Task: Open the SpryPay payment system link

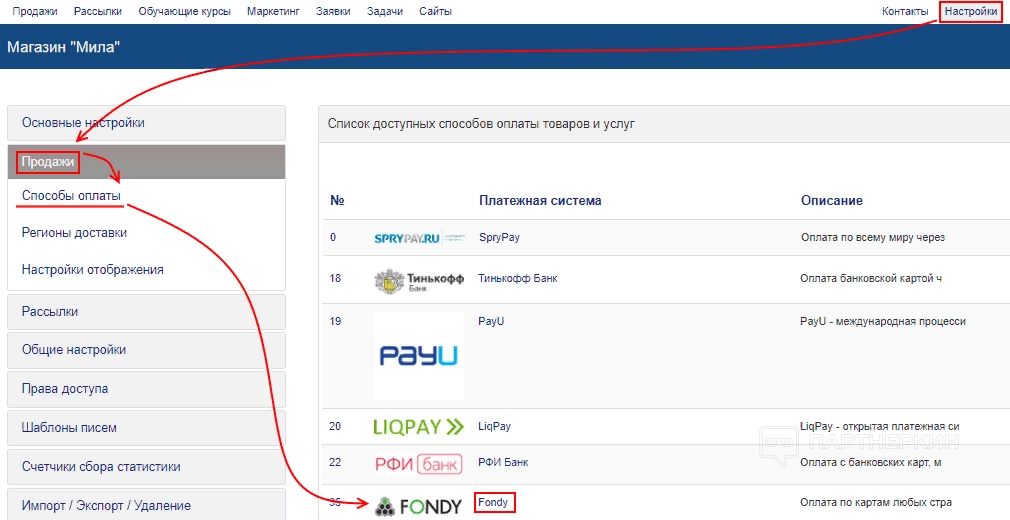Action: tap(499, 237)
